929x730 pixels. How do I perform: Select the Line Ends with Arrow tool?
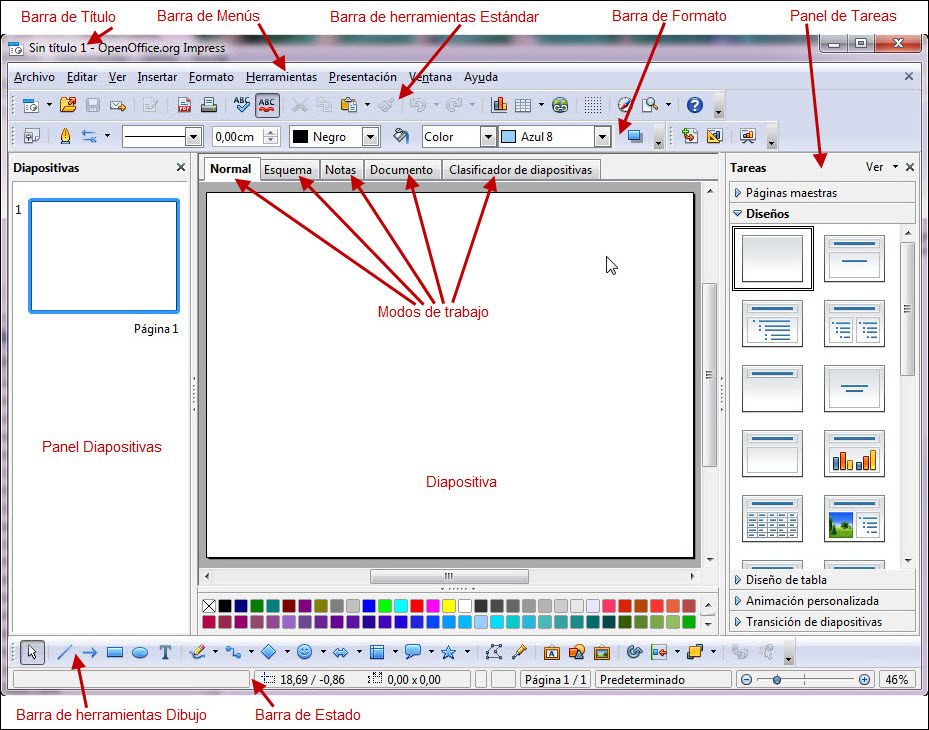(x=90, y=653)
